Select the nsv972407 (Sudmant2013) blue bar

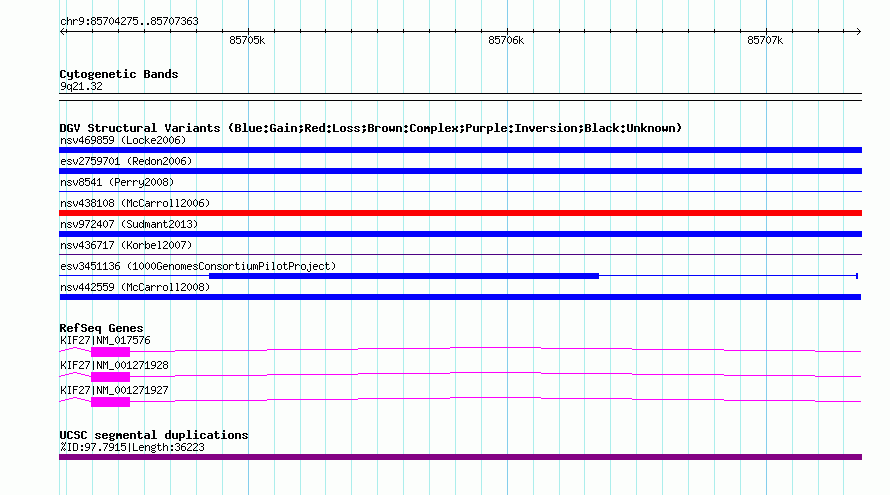460,234
